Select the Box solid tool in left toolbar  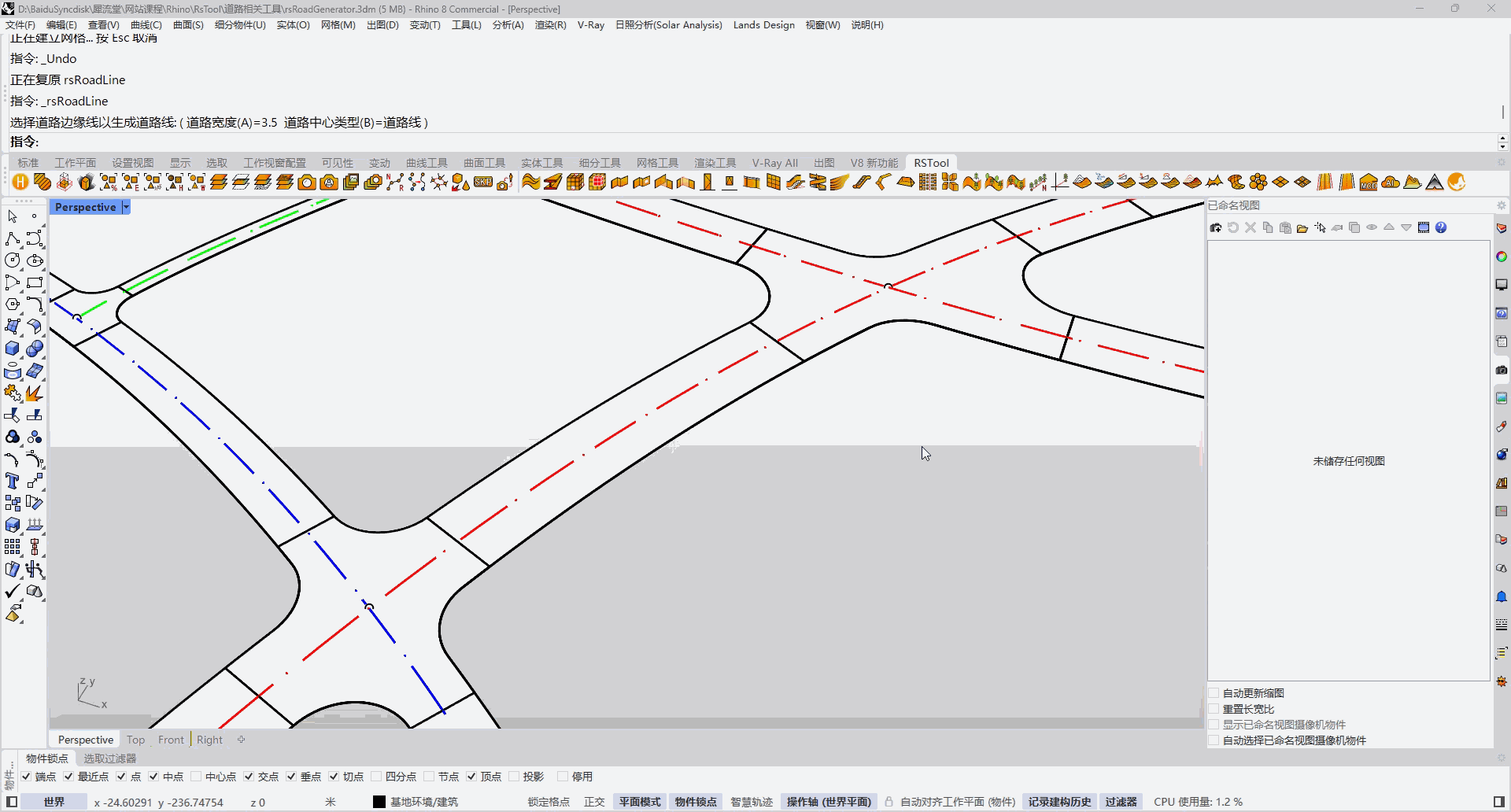point(13,349)
